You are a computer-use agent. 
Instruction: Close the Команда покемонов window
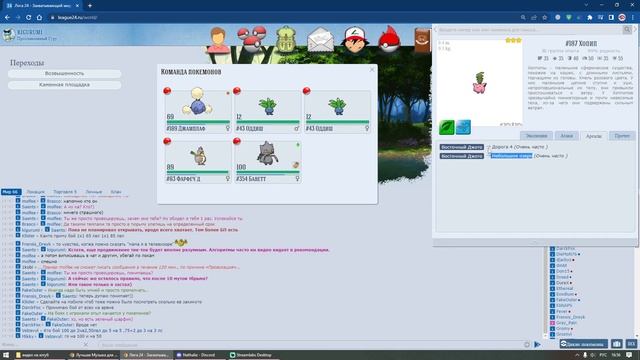click(372, 70)
